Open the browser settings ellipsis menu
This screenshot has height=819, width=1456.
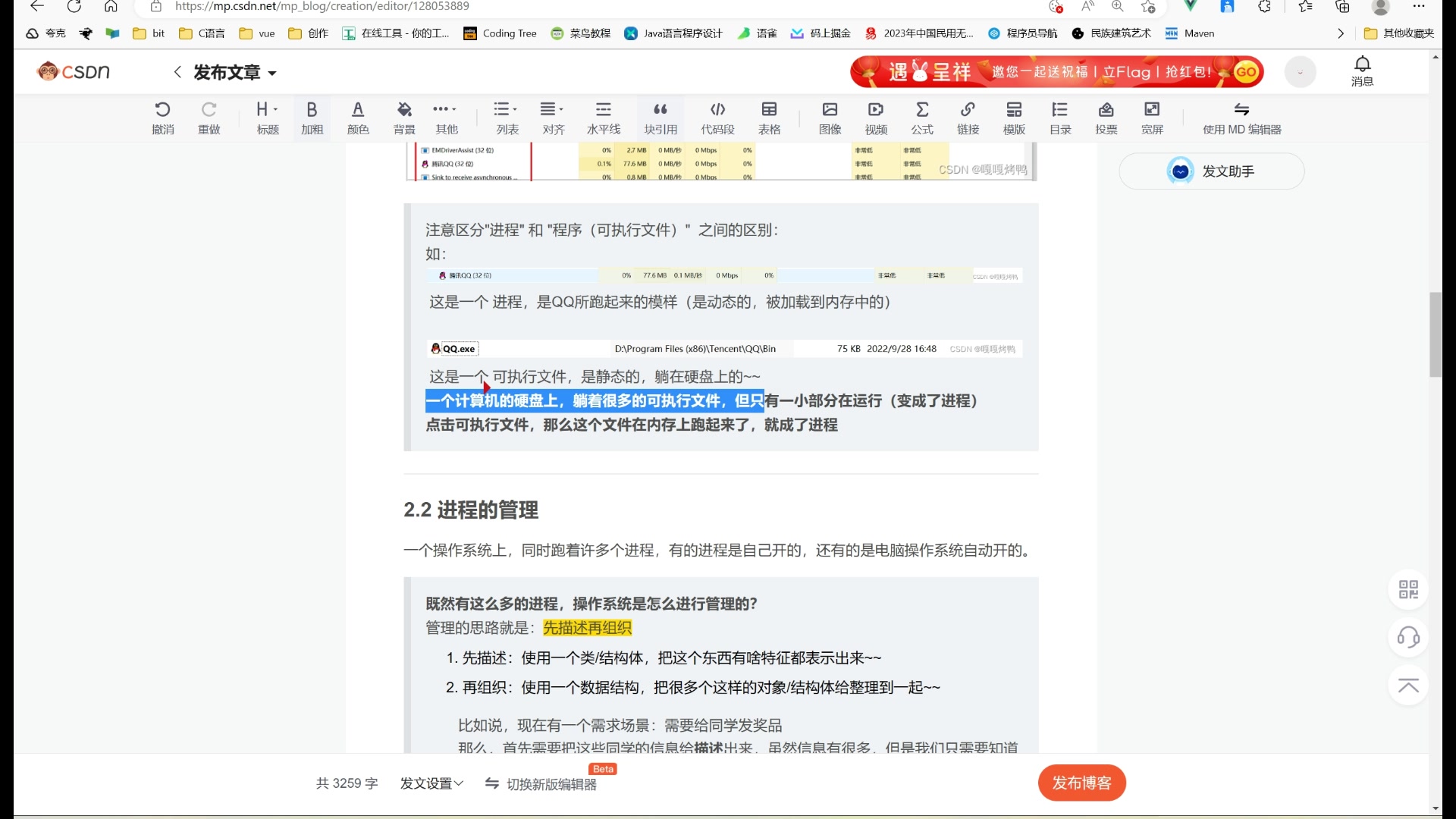1419,6
